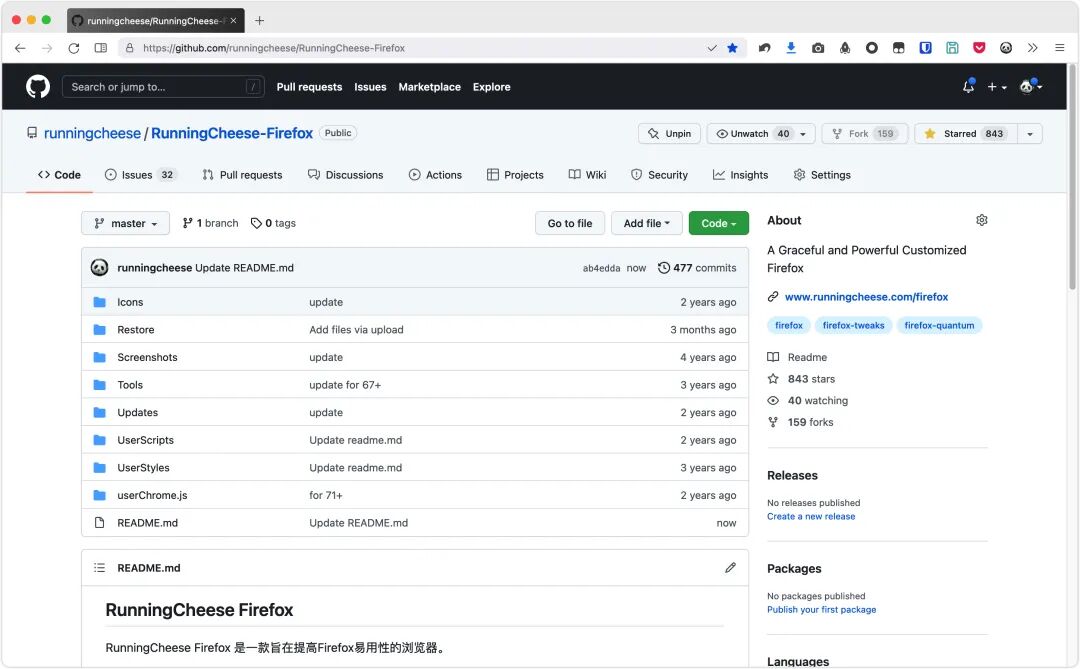Click the save floppy extension icon
Screen dimensions: 1080x669
[x=952, y=48]
